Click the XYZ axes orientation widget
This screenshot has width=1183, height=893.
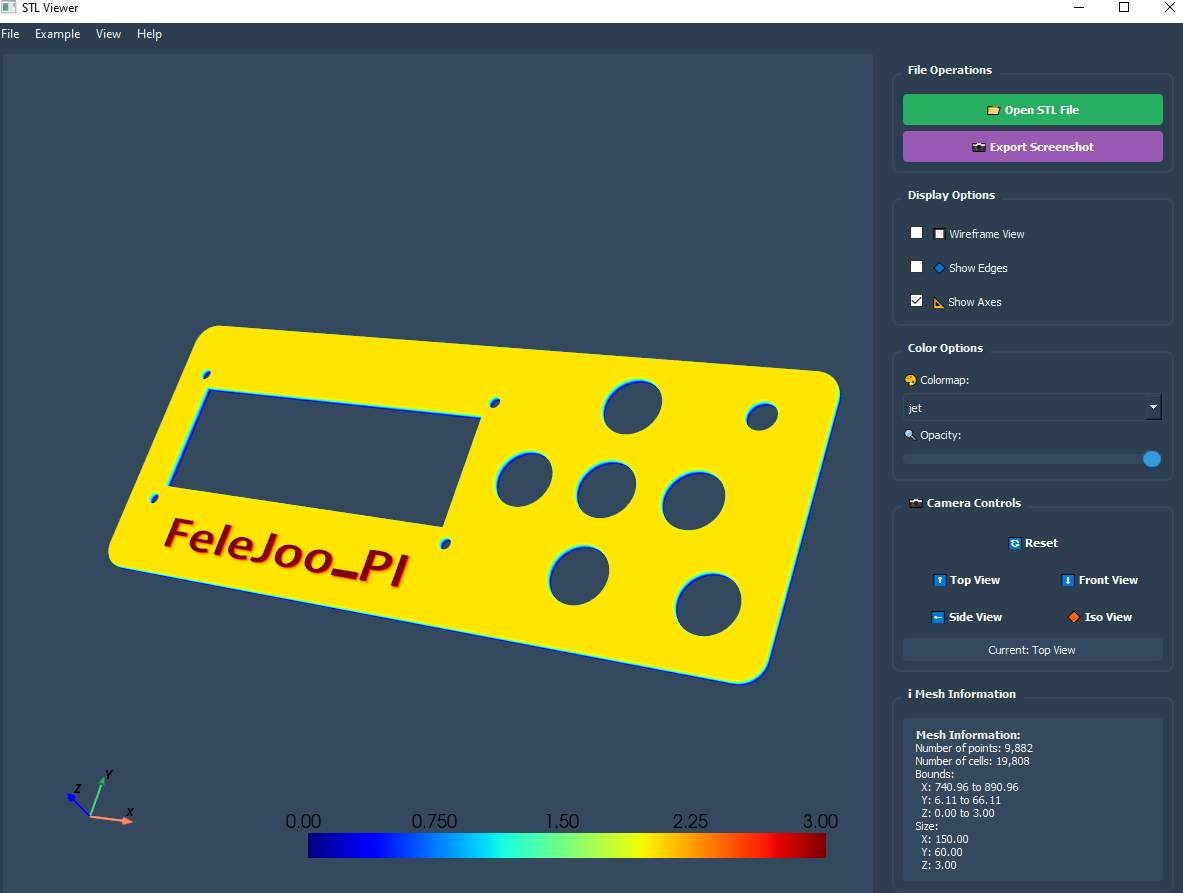[x=100, y=799]
